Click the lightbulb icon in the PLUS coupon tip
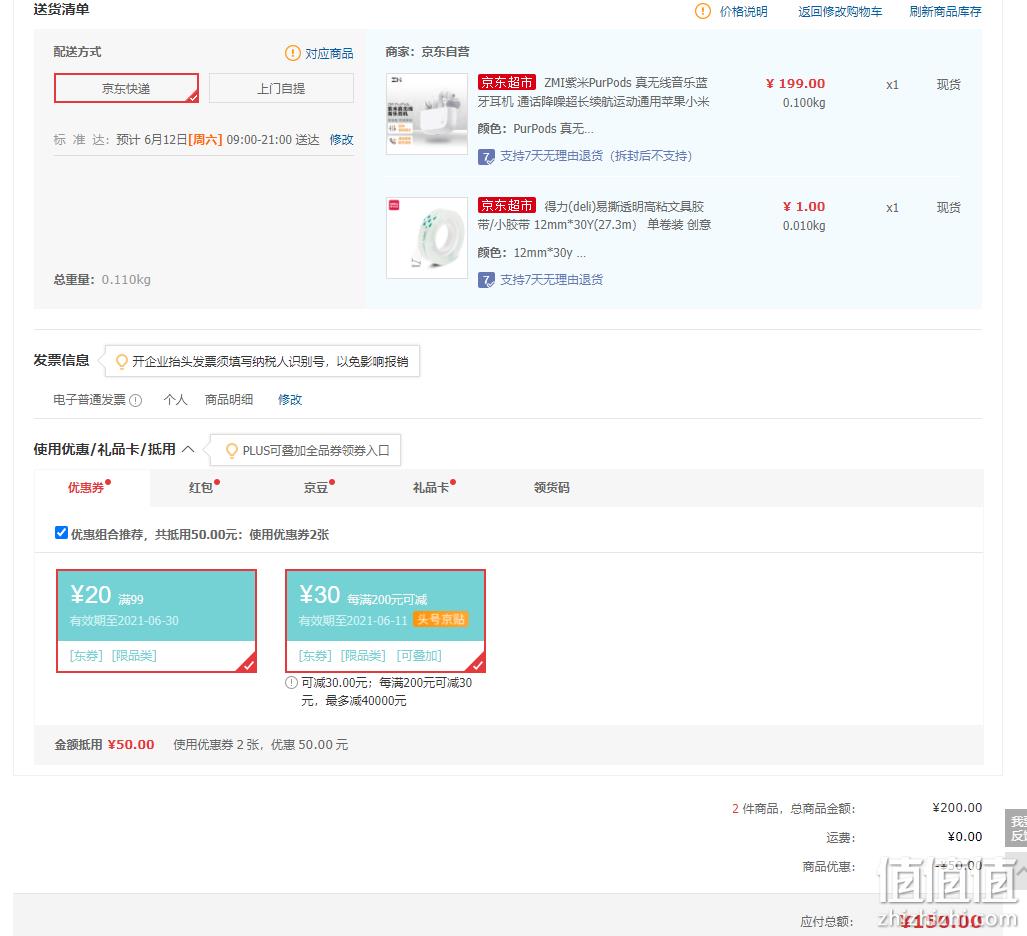The image size is (1027, 936). tap(231, 450)
